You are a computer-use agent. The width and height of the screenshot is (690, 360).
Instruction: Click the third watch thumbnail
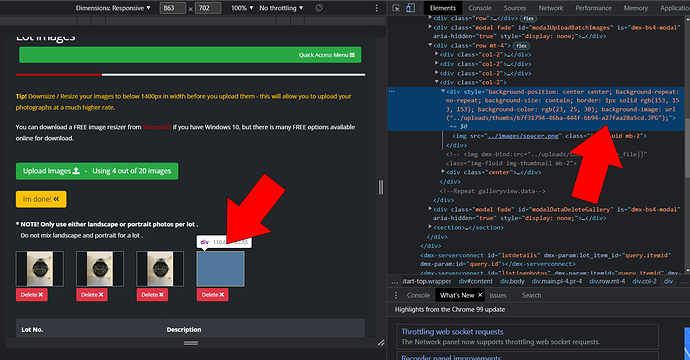[x=160, y=269]
